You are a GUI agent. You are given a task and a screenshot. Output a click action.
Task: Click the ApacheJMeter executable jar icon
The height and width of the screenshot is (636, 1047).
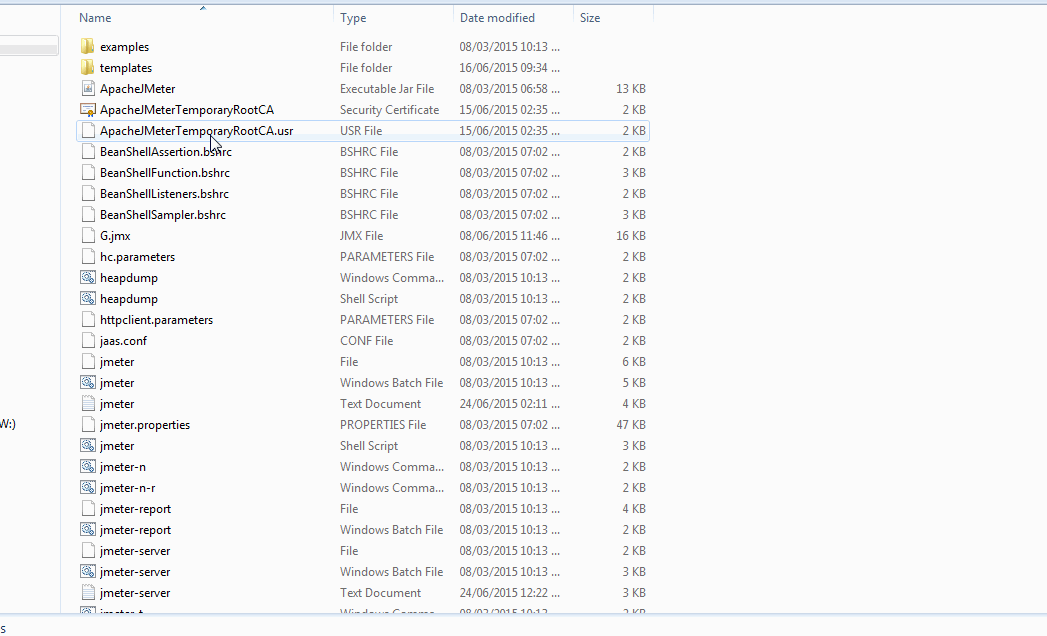tap(87, 88)
